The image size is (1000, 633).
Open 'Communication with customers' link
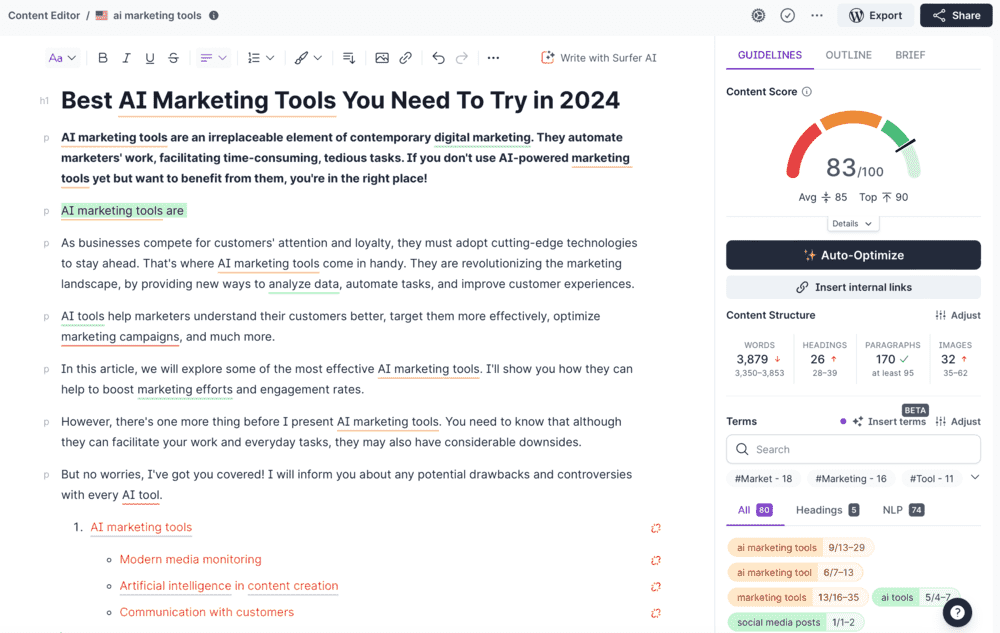click(207, 612)
